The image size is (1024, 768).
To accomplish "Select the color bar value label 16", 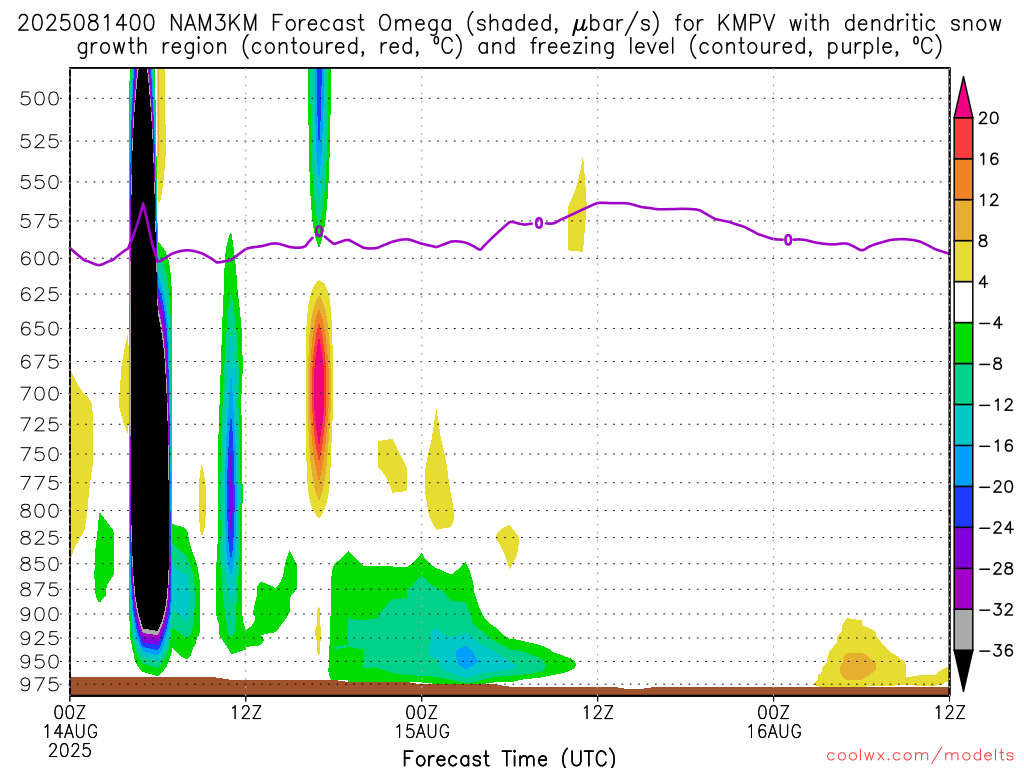I will click(x=989, y=159).
